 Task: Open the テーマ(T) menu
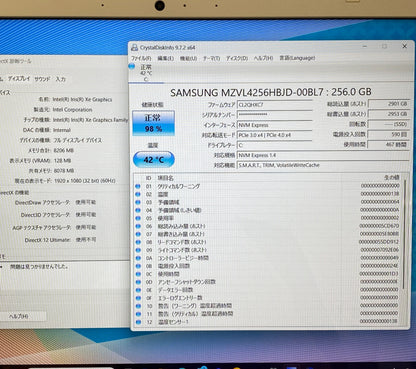pyautogui.click(x=211, y=58)
